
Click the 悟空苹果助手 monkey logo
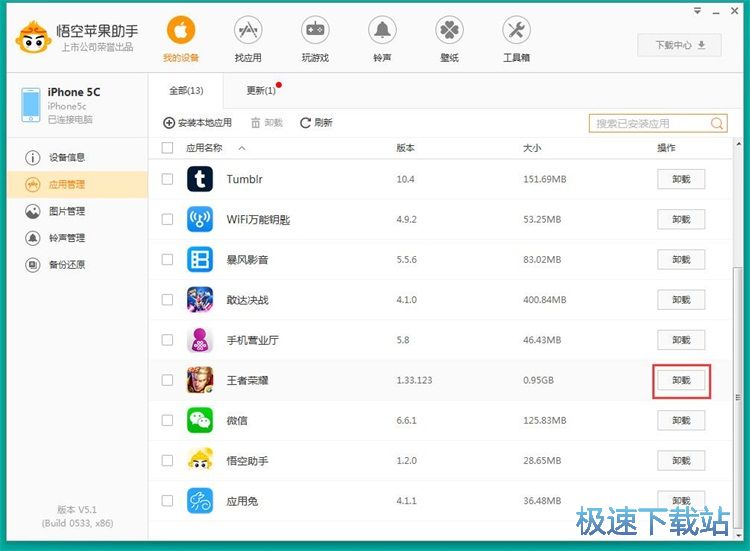coord(33,37)
